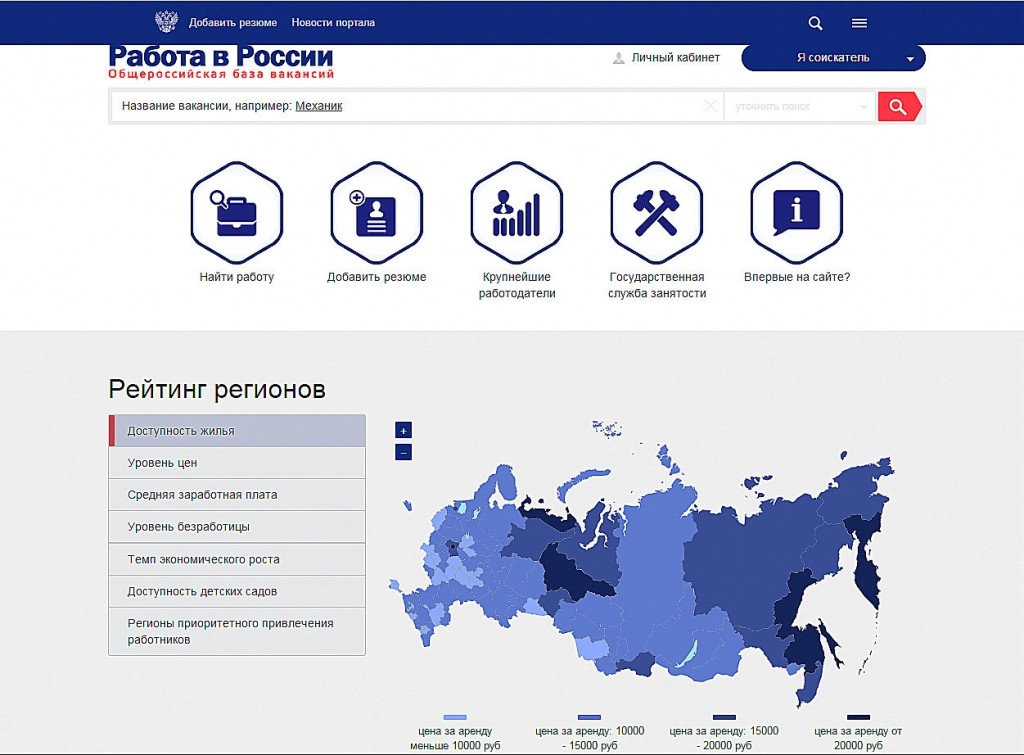The width and height of the screenshot is (1024, 755).
Task: Open the 'Личный кабинет' link
Action: coord(675,57)
